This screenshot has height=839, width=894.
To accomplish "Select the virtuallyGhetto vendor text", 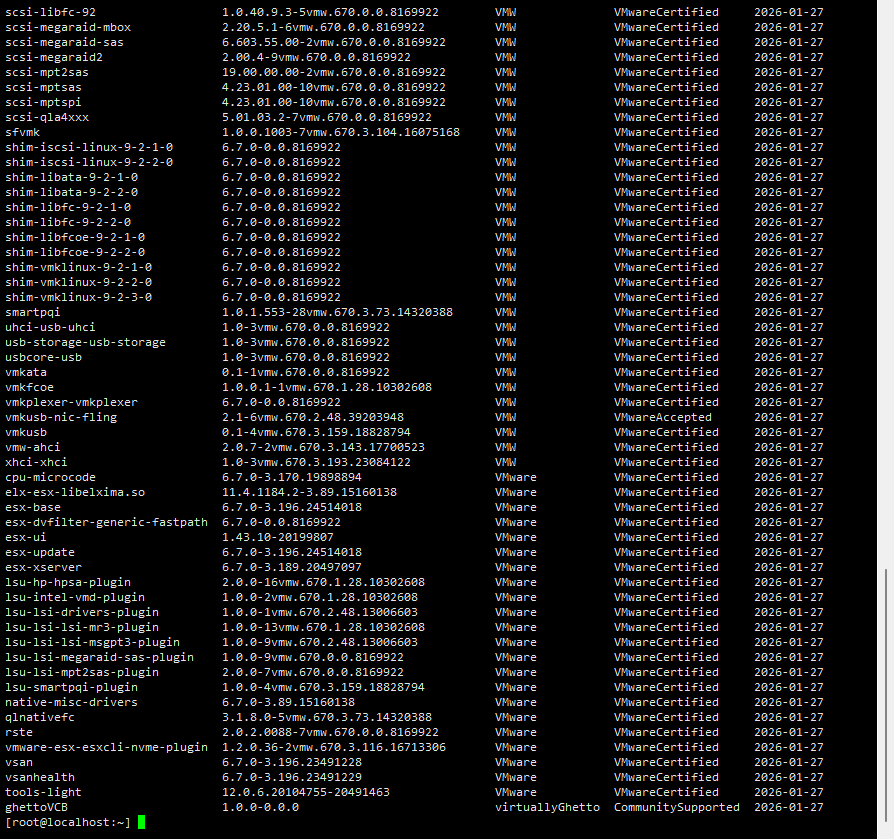I will pos(547,807).
